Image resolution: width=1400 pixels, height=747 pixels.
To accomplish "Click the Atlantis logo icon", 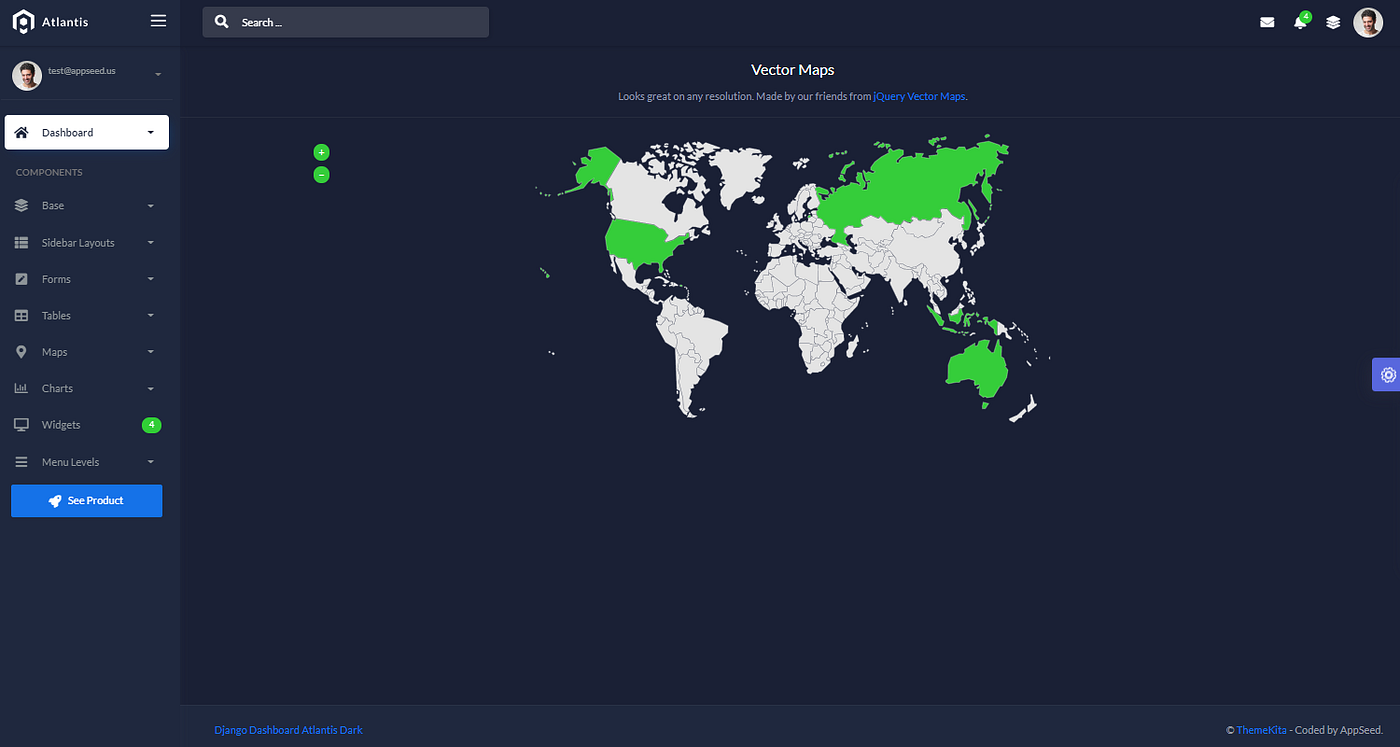I will (x=23, y=20).
